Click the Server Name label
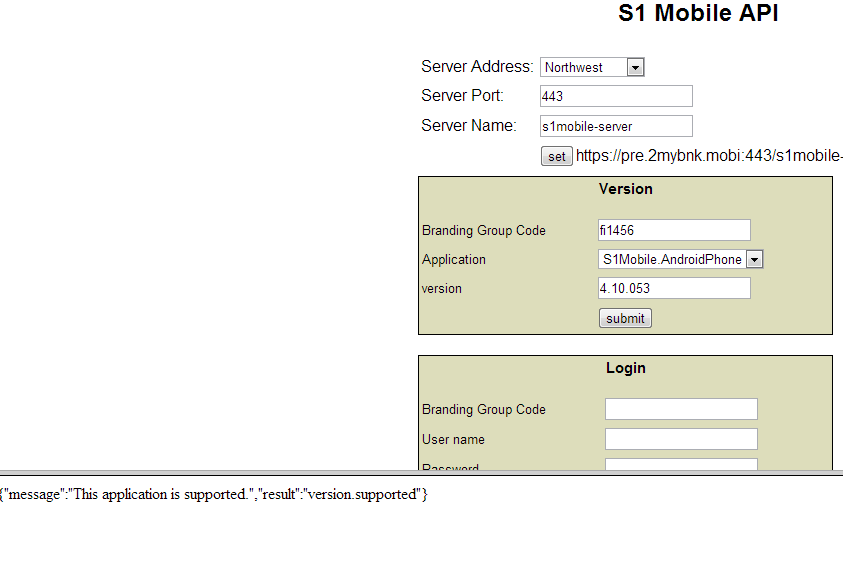Screen dimensions: 843x566 click(468, 126)
